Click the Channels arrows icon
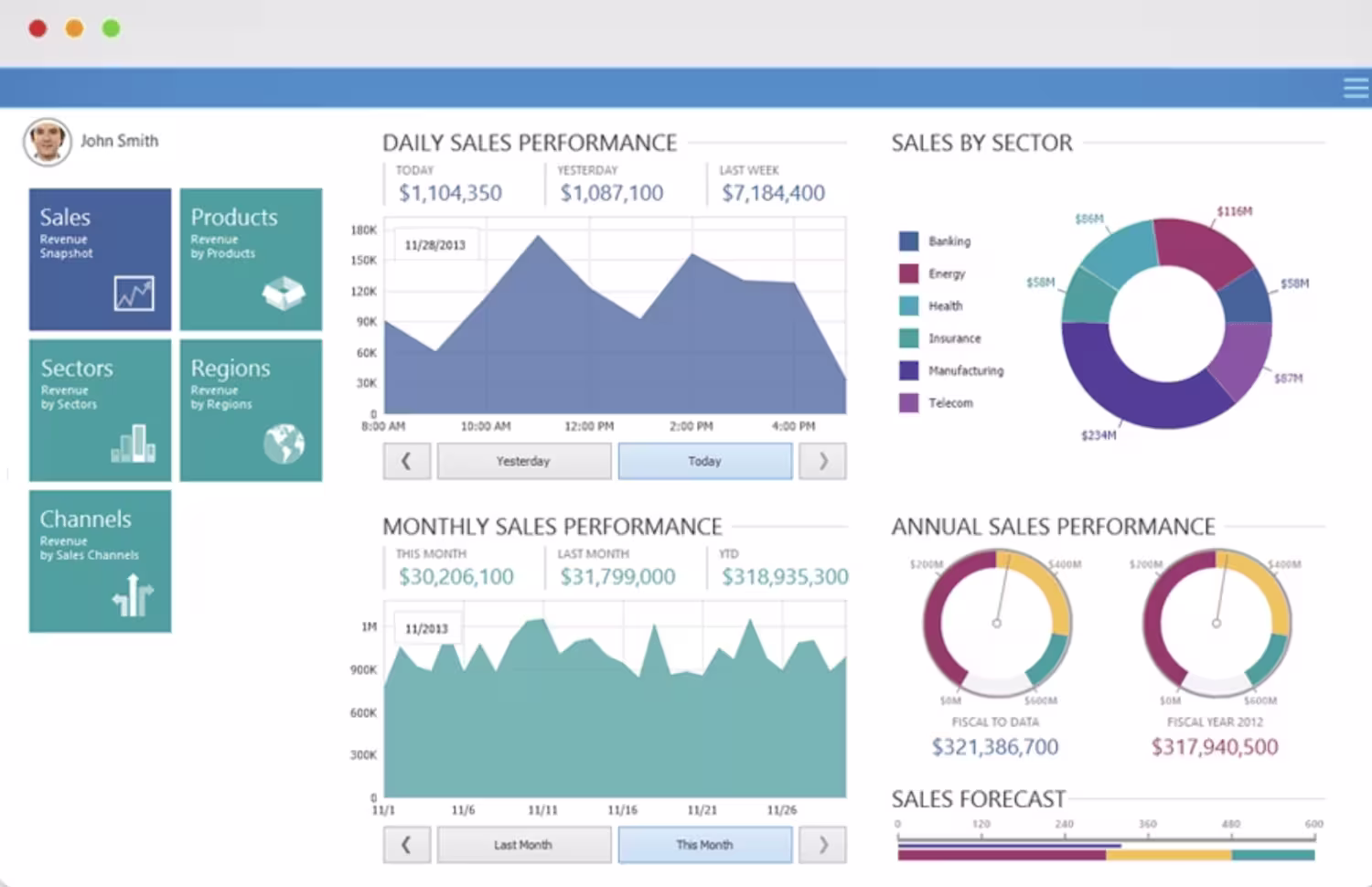Image resolution: width=1372 pixels, height=887 pixels. click(133, 594)
